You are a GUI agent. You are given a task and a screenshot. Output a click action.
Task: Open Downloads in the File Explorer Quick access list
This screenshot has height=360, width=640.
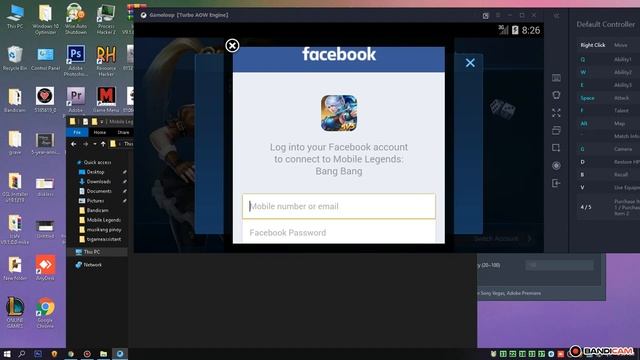(98, 181)
